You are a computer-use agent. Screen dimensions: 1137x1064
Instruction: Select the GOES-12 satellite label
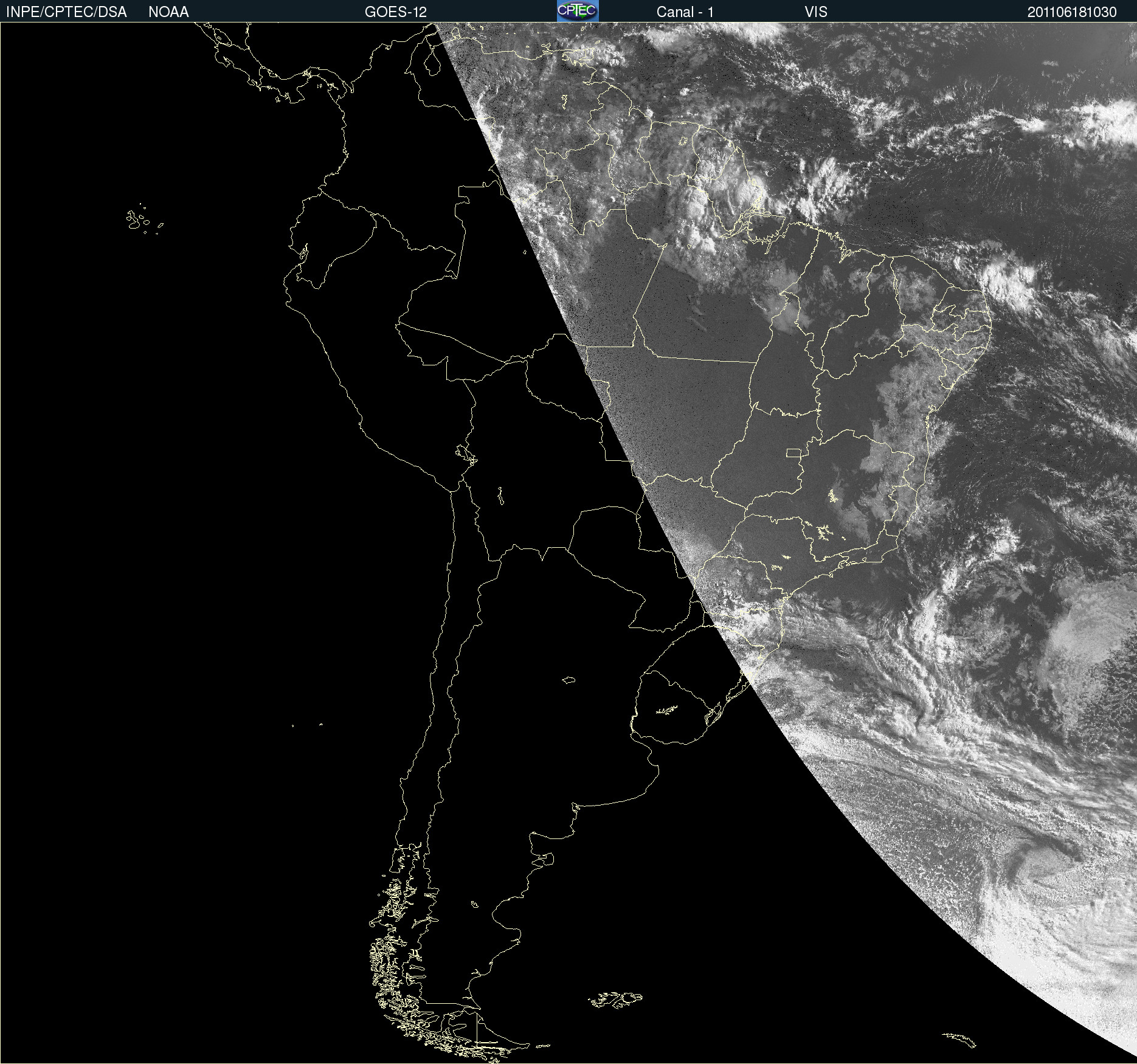[x=396, y=12]
